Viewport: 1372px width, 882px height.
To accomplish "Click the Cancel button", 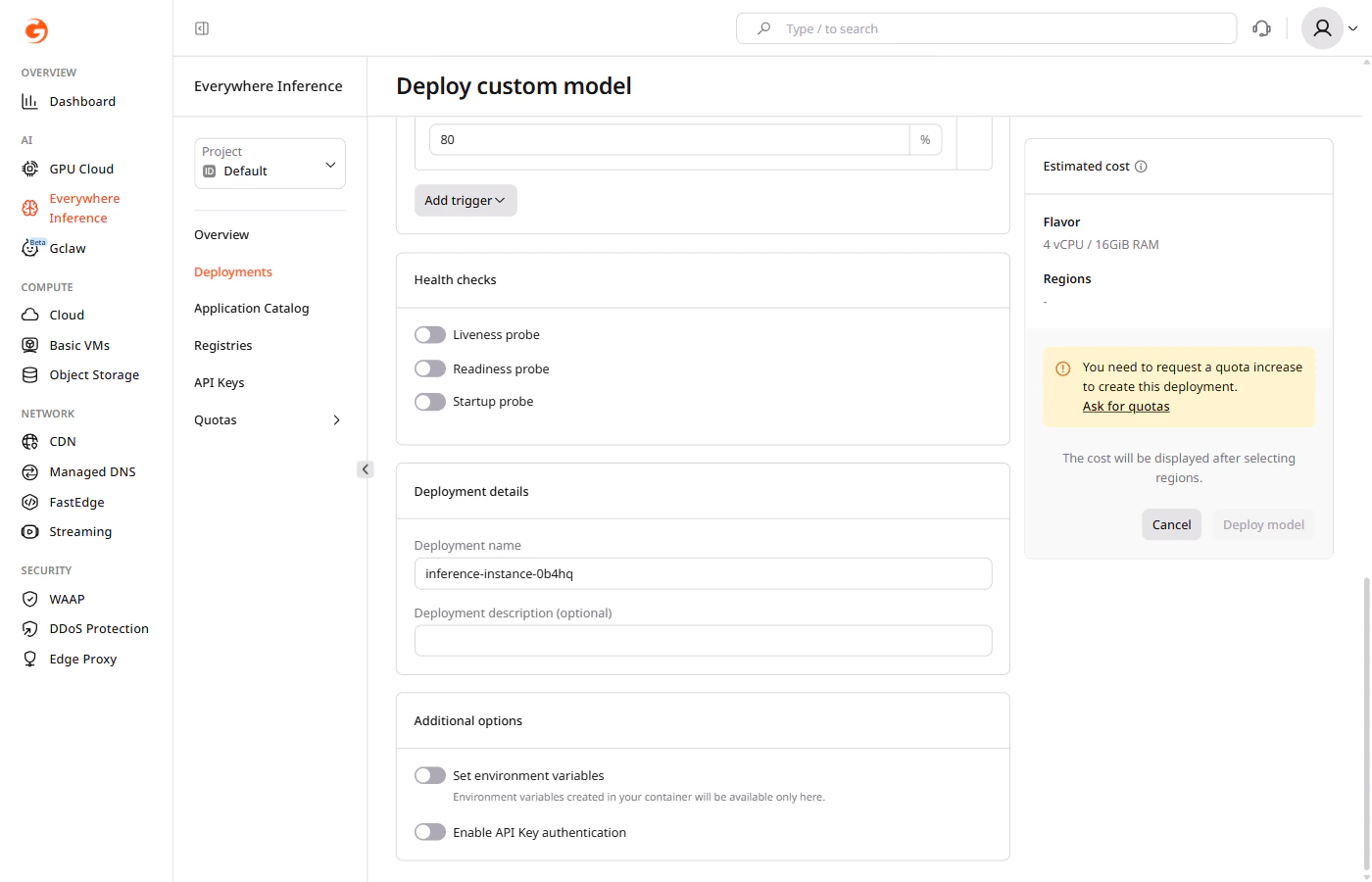I will [x=1171, y=524].
